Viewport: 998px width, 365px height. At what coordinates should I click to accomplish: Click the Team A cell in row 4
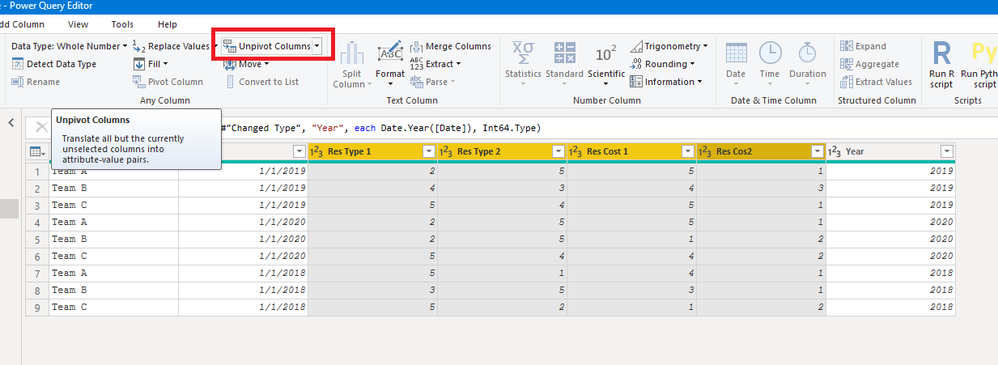click(x=114, y=222)
